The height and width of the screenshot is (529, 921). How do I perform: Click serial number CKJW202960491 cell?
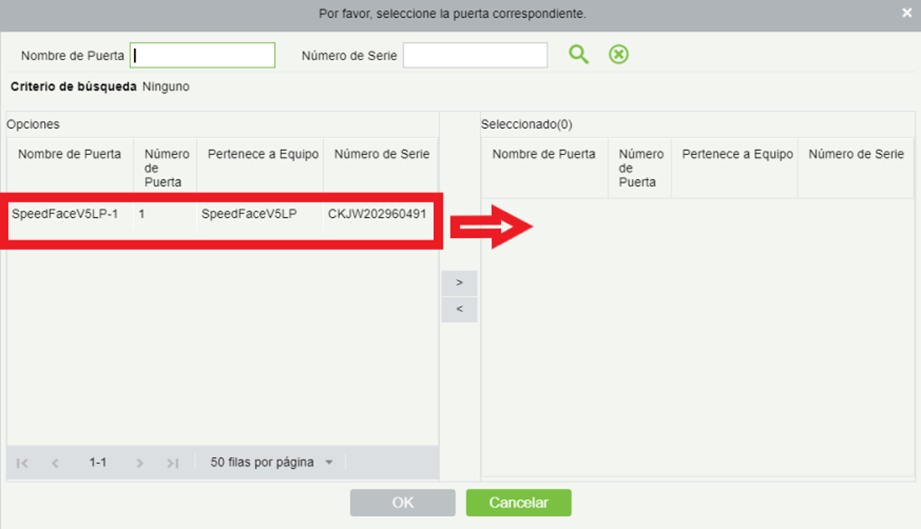click(x=377, y=214)
